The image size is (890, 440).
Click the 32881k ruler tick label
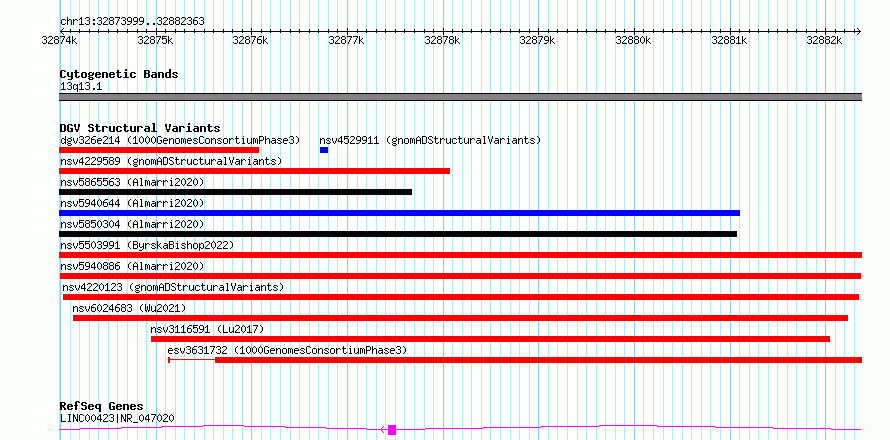(729, 41)
